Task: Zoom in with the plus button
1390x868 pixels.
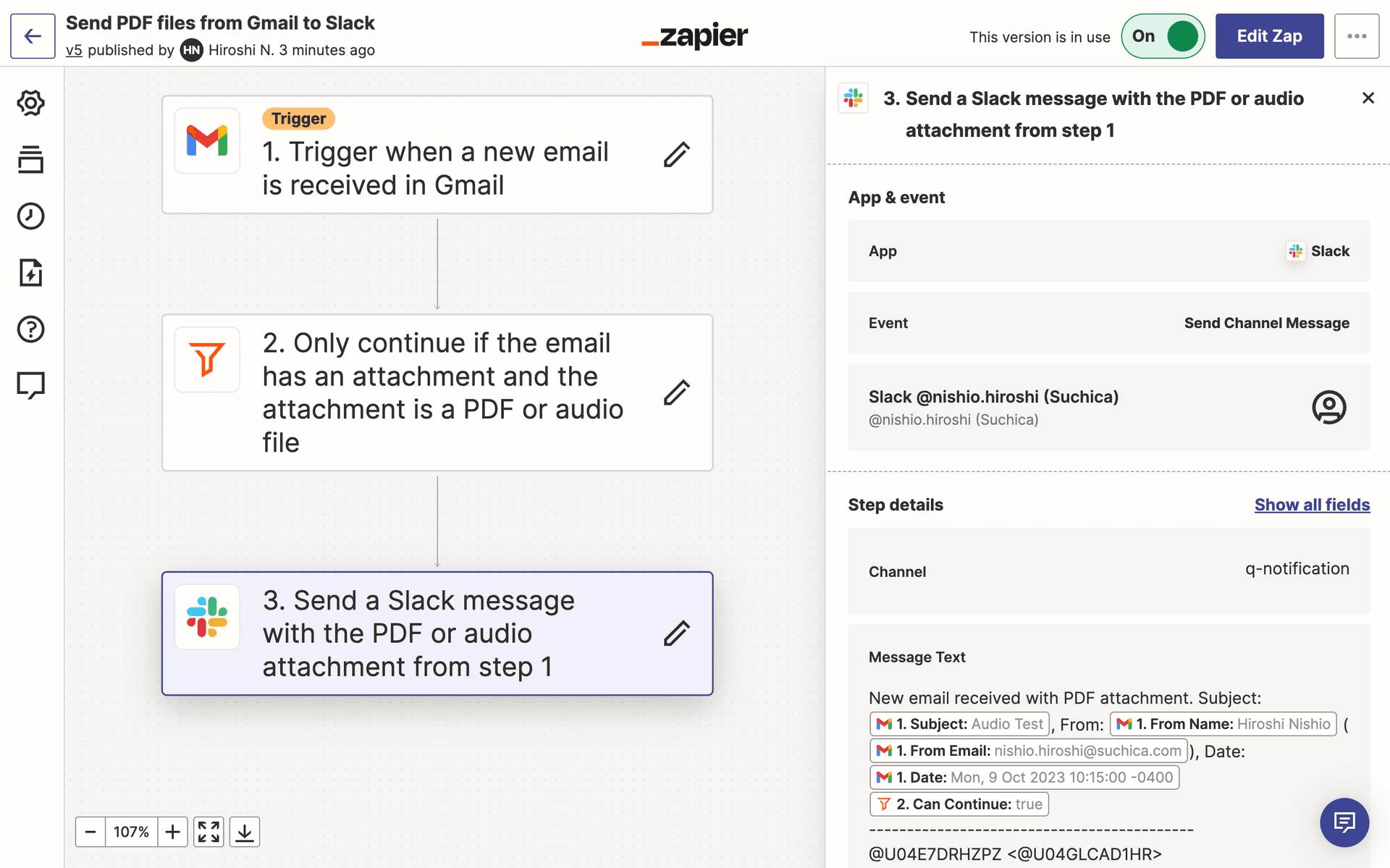Action: (172, 831)
